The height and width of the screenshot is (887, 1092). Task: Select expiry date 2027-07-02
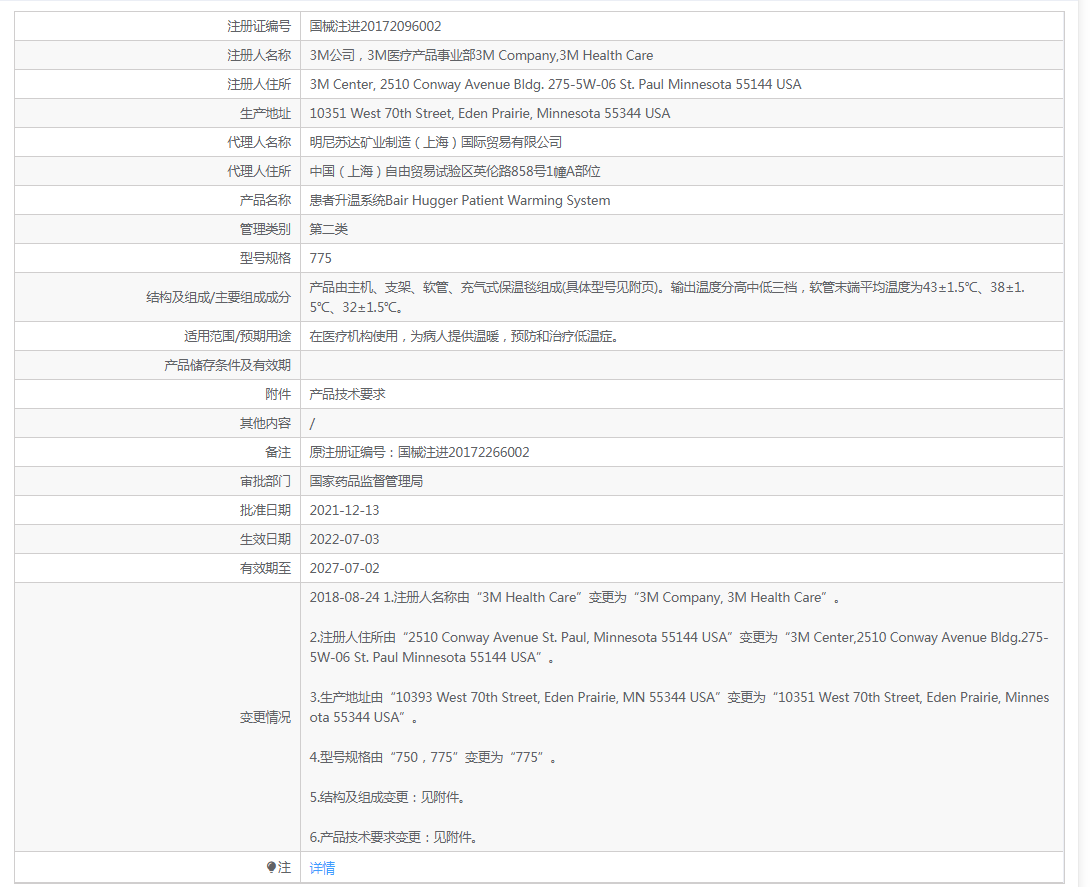(344, 568)
